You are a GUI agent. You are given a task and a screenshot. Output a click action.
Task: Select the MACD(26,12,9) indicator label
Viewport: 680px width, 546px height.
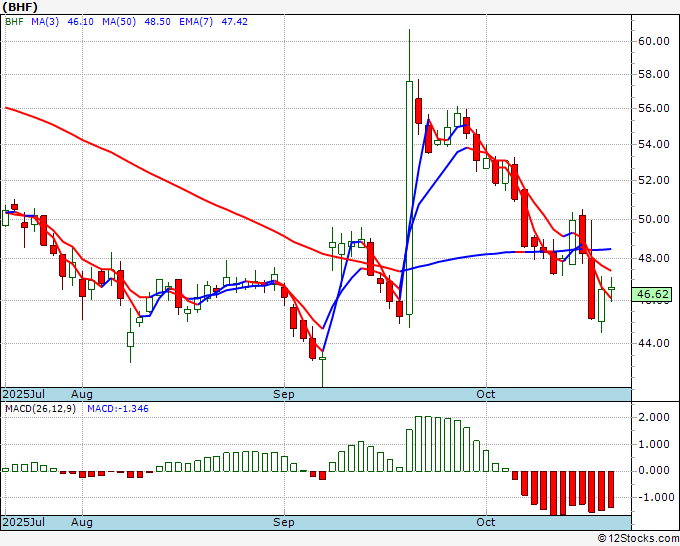point(40,409)
